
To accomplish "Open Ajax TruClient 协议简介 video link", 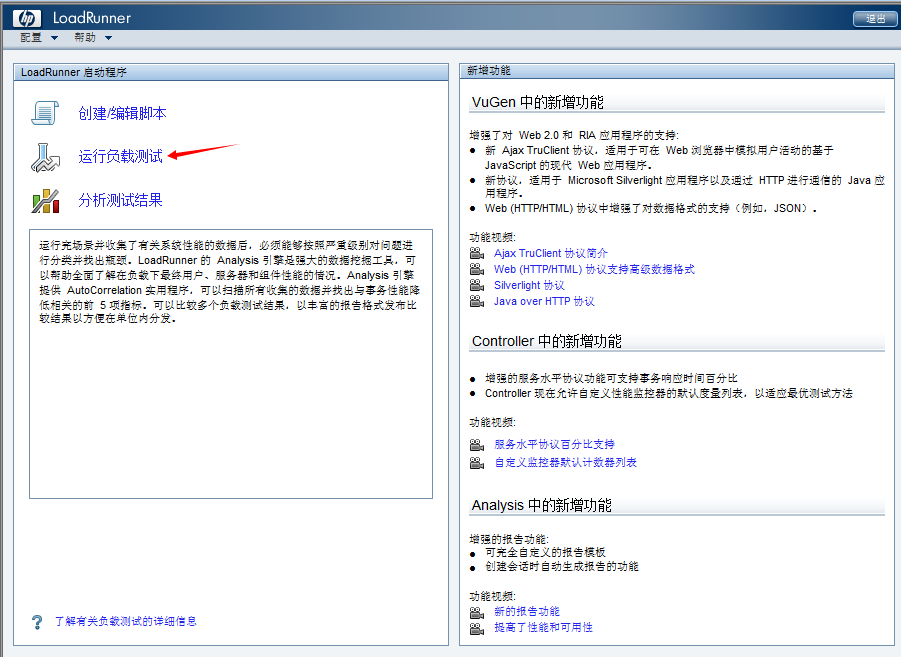I will (550, 253).
